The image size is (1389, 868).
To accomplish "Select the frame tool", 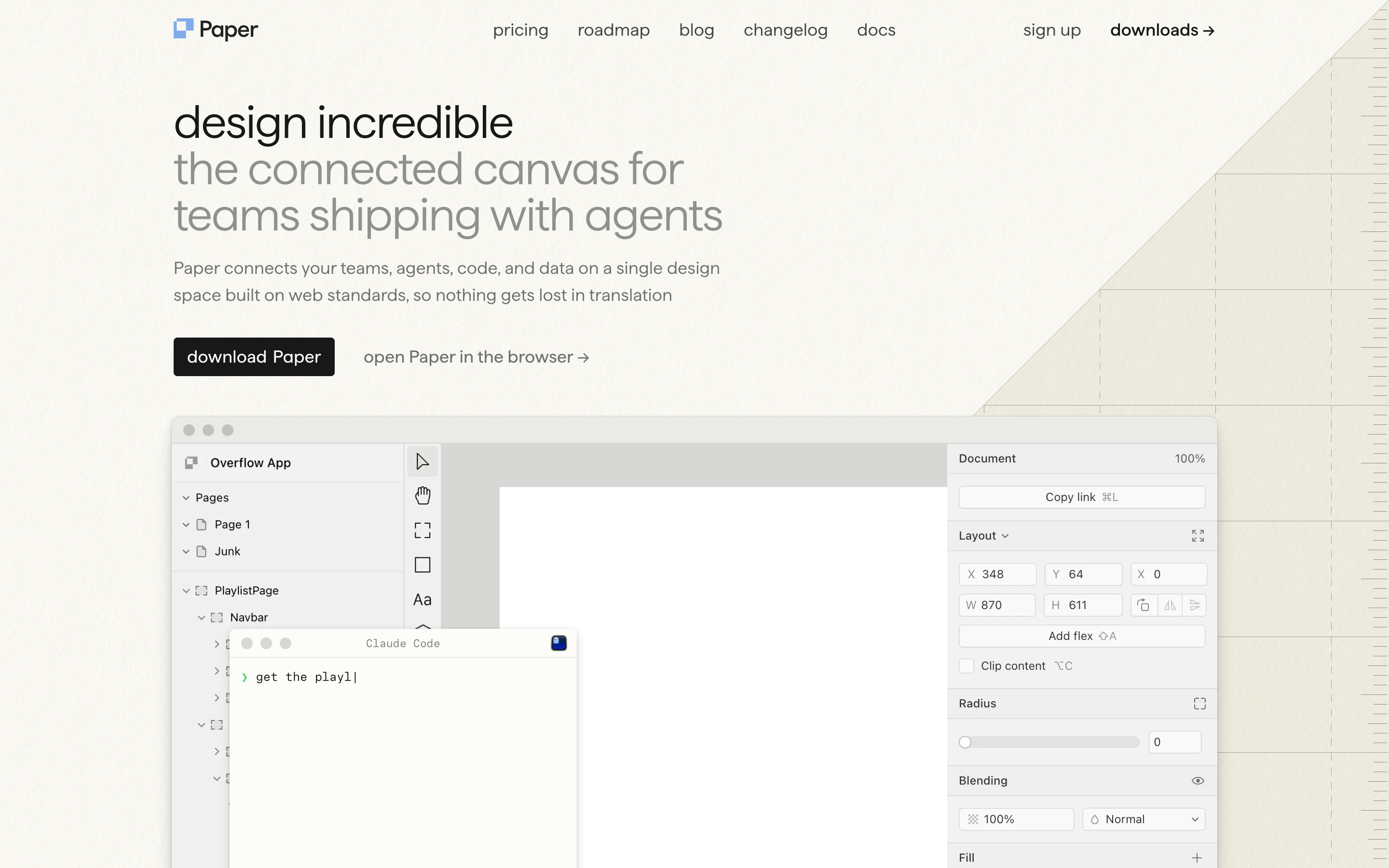I will coord(422,530).
